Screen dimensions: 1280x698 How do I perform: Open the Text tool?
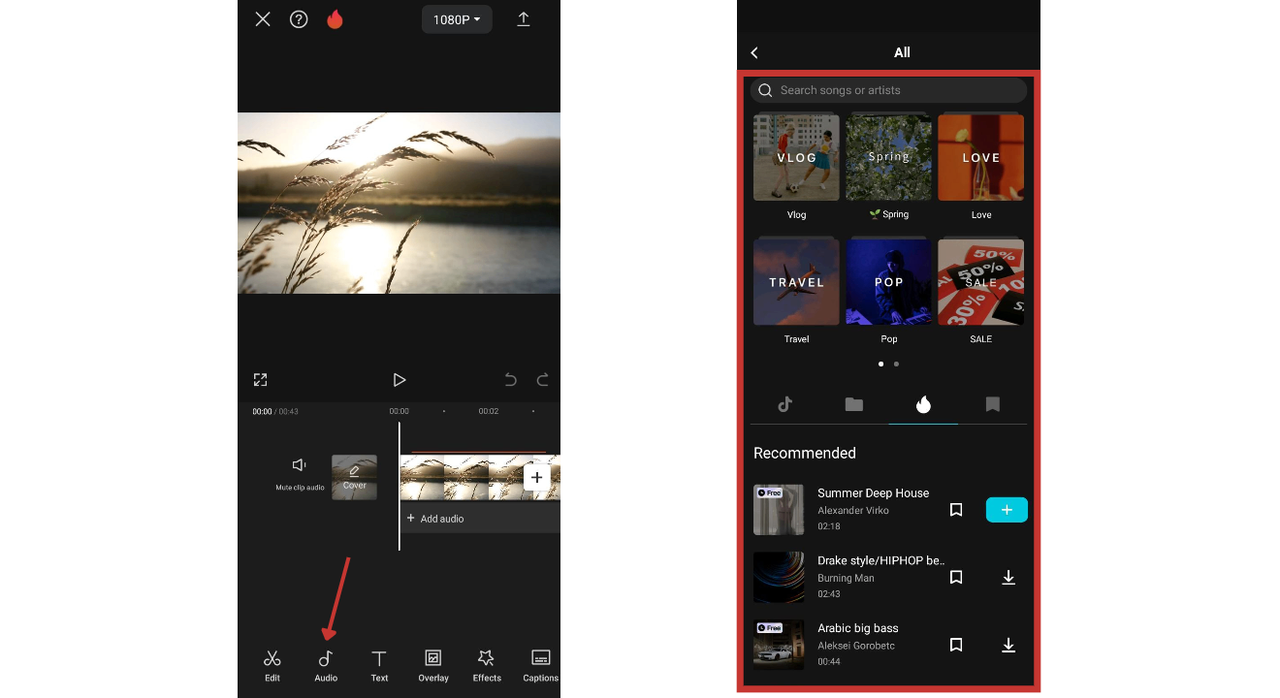pos(379,665)
